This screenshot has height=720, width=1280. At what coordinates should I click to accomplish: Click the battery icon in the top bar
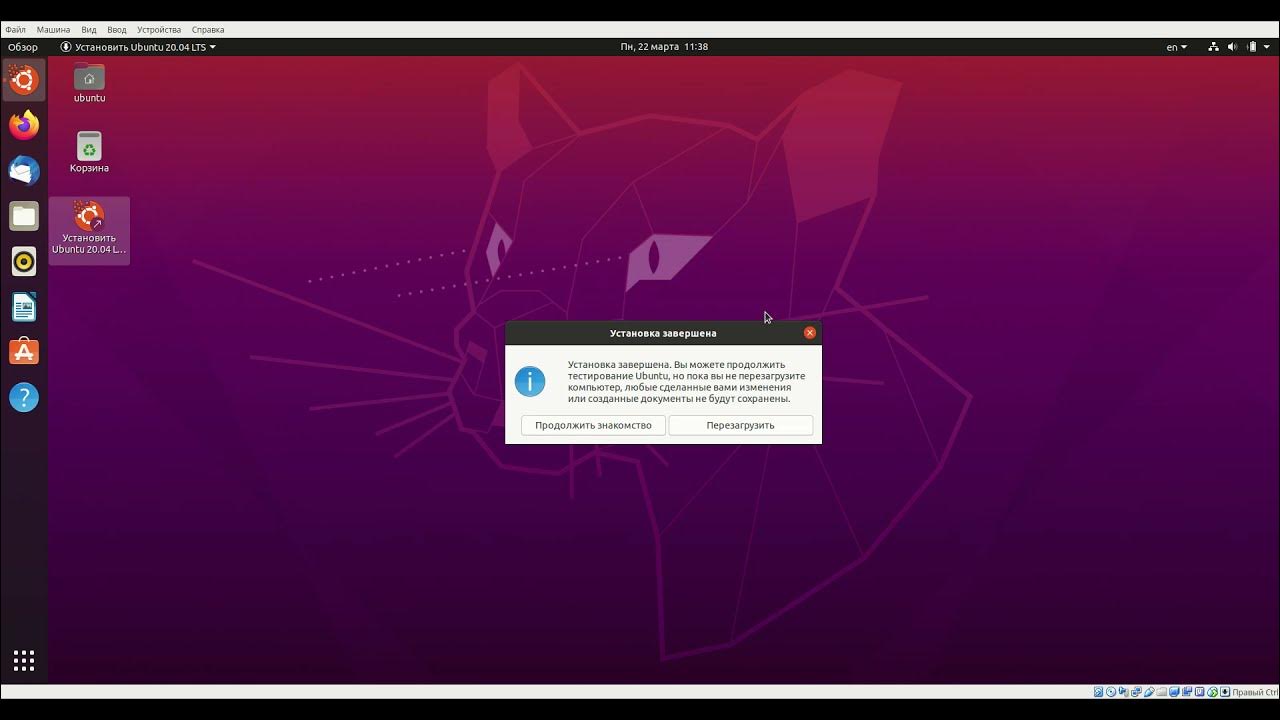click(x=1252, y=47)
